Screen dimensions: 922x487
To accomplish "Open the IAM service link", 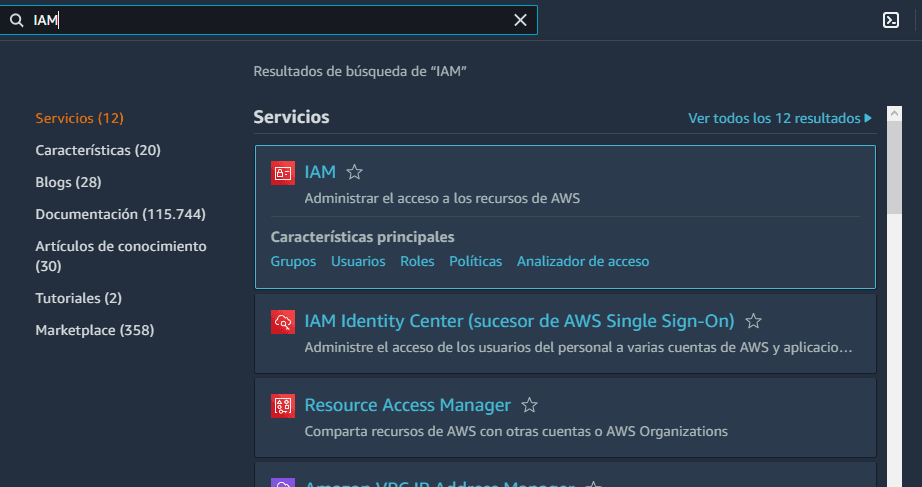I will pyautogui.click(x=320, y=172).
